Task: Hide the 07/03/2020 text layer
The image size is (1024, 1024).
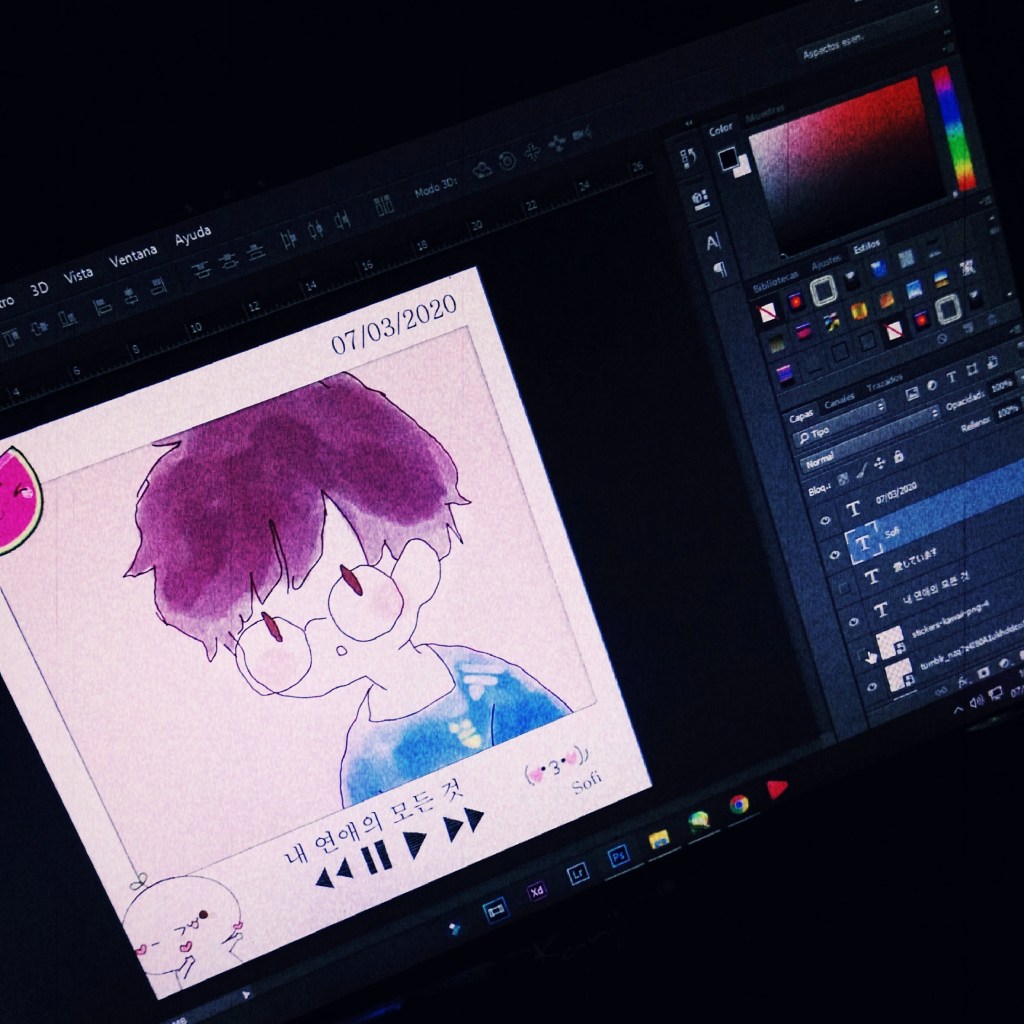Action: coord(826,519)
